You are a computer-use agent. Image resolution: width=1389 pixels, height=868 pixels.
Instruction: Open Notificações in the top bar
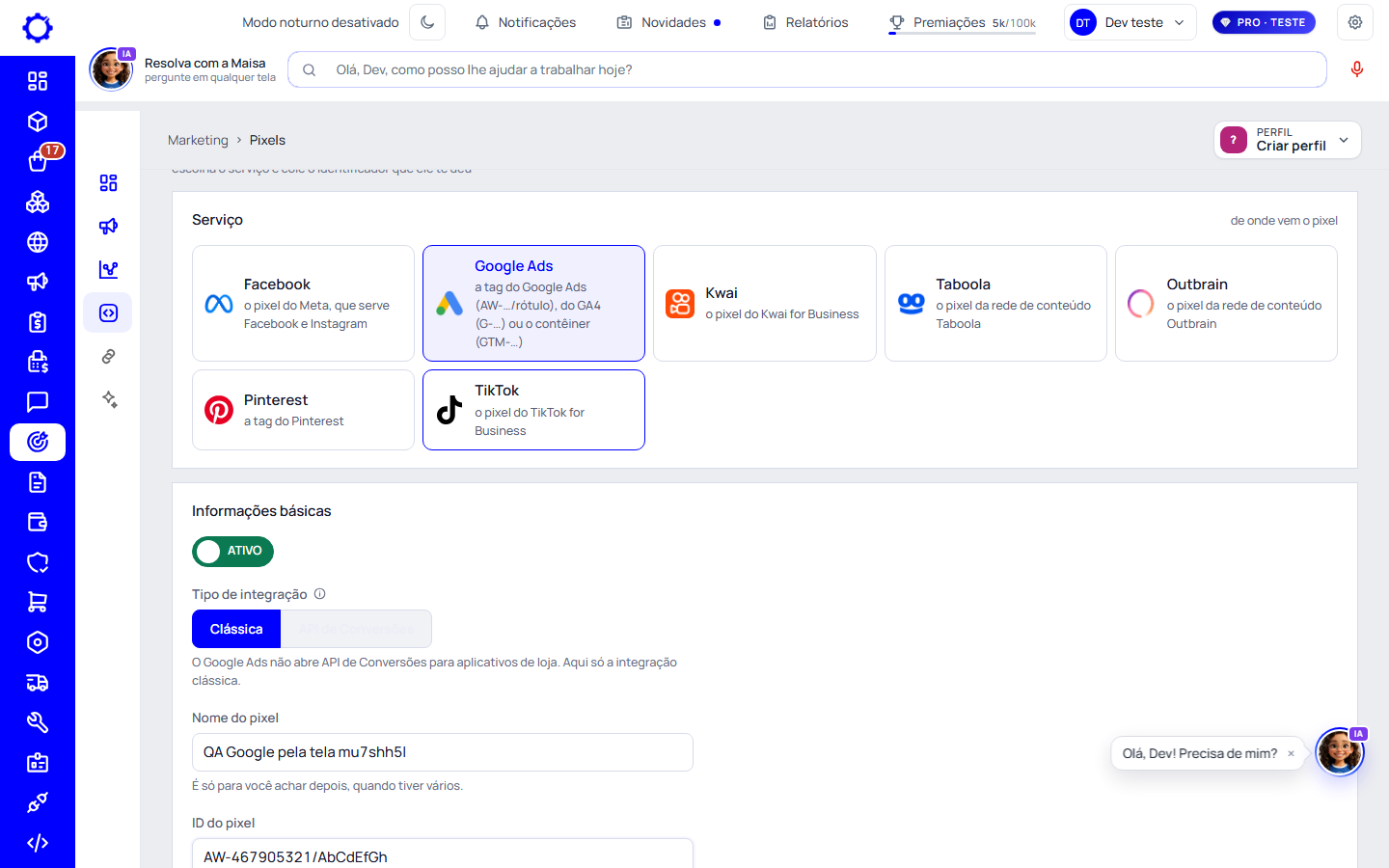(x=526, y=22)
